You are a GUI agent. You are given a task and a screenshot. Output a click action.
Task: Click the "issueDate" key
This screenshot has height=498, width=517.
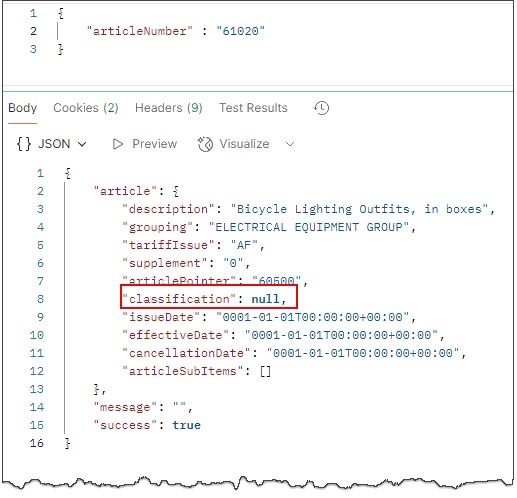coord(161,317)
